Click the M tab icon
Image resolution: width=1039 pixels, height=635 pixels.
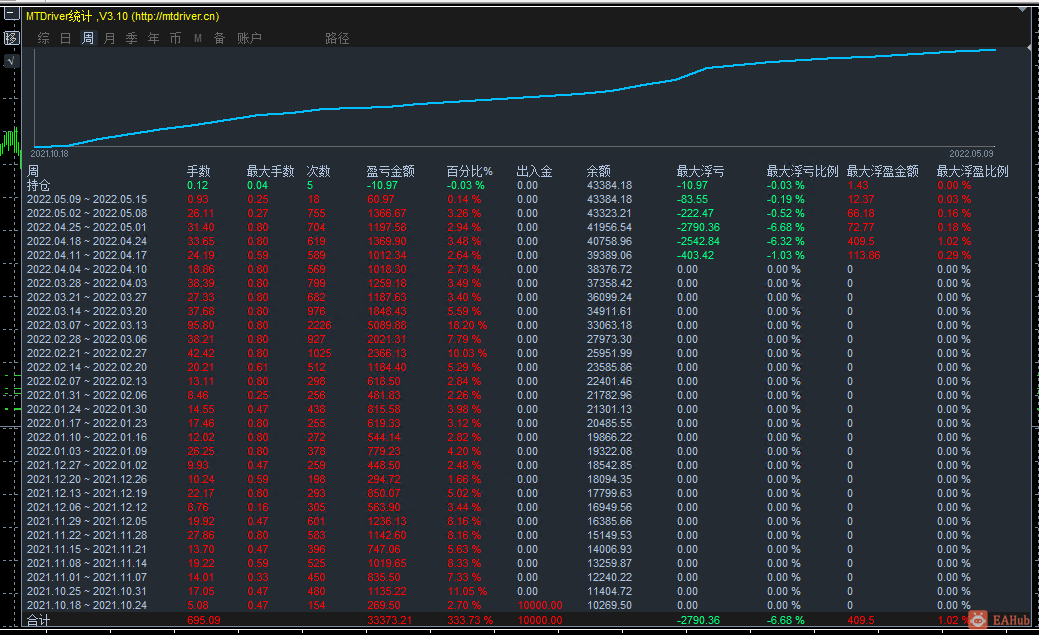197,38
